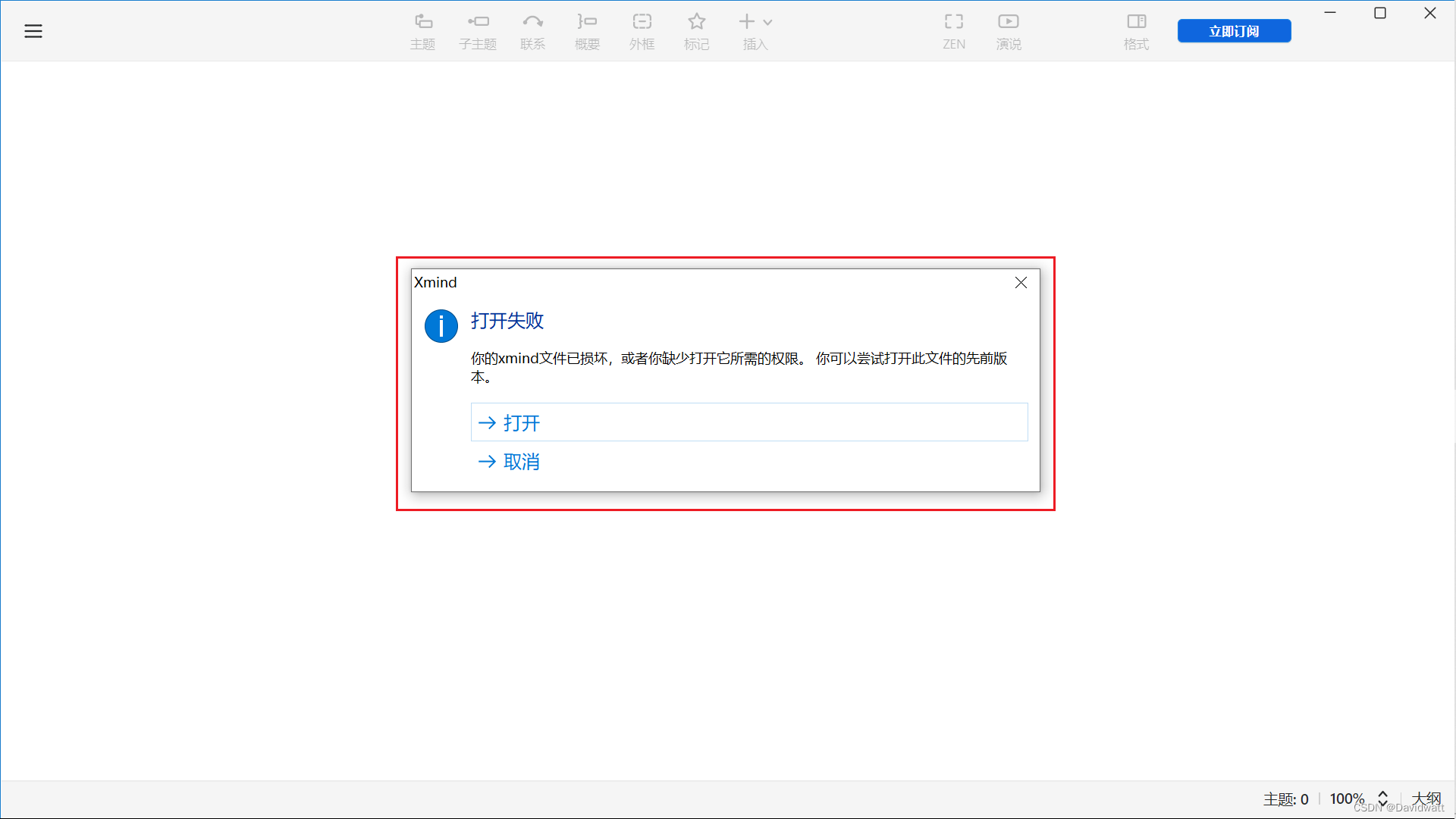Viewport: 1456px width, 819px height.
Task: Close the Xmind main window
Action: (x=1430, y=13)
